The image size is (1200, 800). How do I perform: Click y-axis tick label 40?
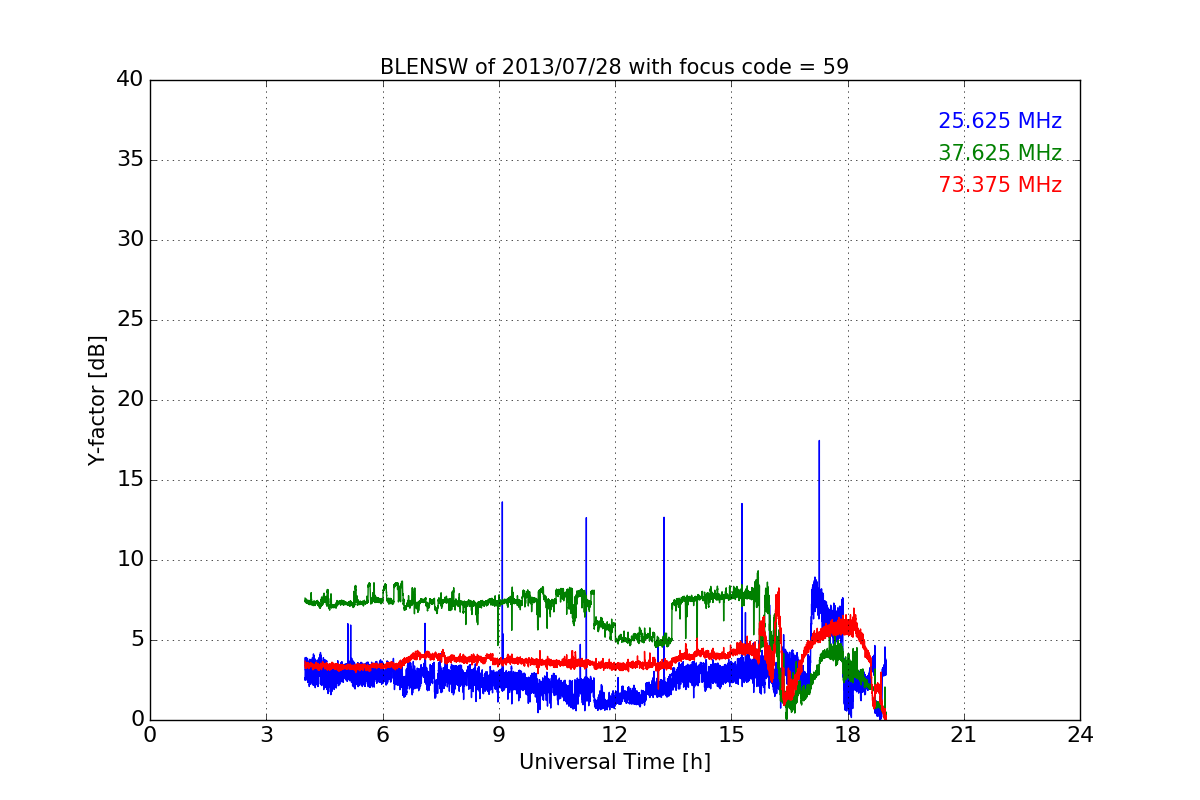(130, 80)
